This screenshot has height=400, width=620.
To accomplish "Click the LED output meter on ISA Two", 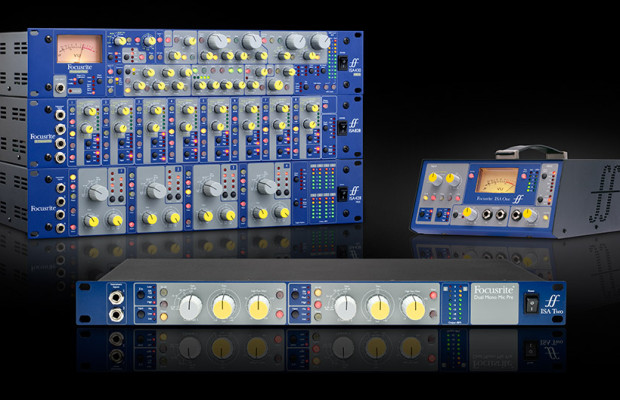I will click(455, 304).
